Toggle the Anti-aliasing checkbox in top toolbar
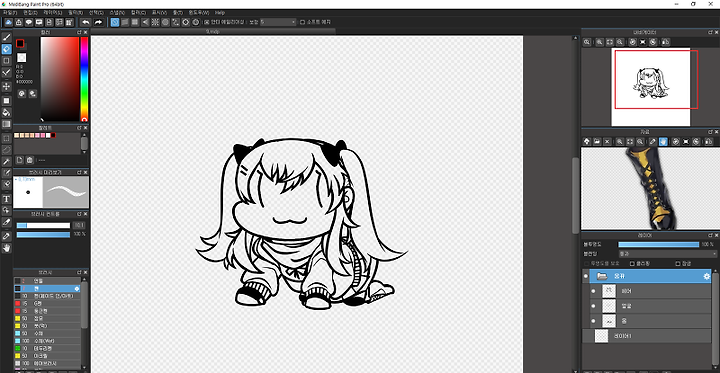Viewport: 720px width, 373px height. coord(207,22)
